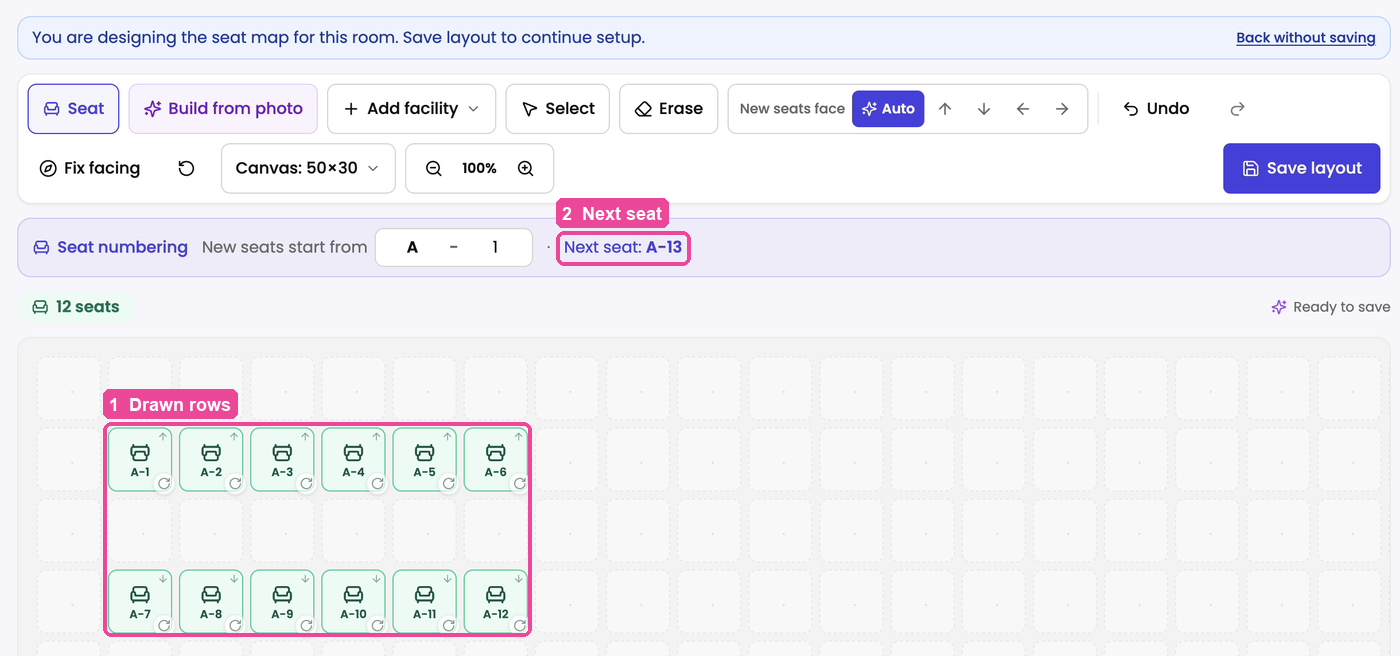The image size is (1400, 656).
Task: Click the starting number 1 field
Action: pos(495,248)
